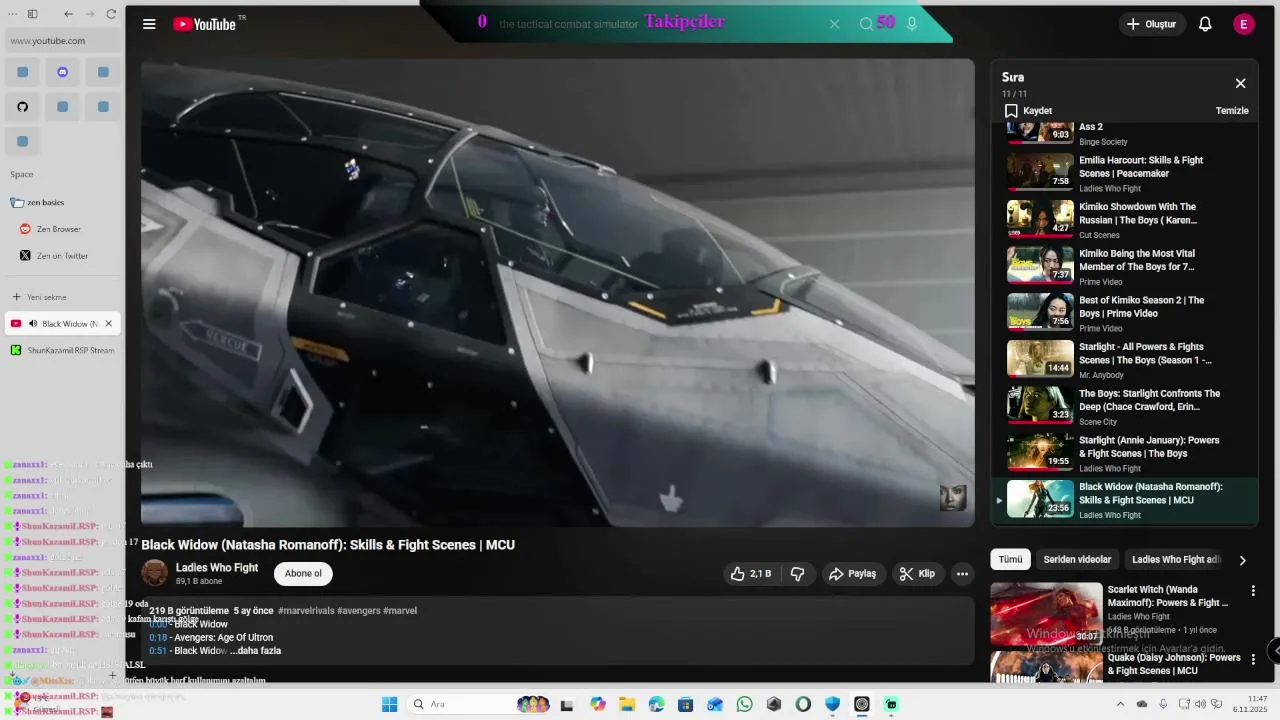Start voice search with the microphone

[912, 24]
